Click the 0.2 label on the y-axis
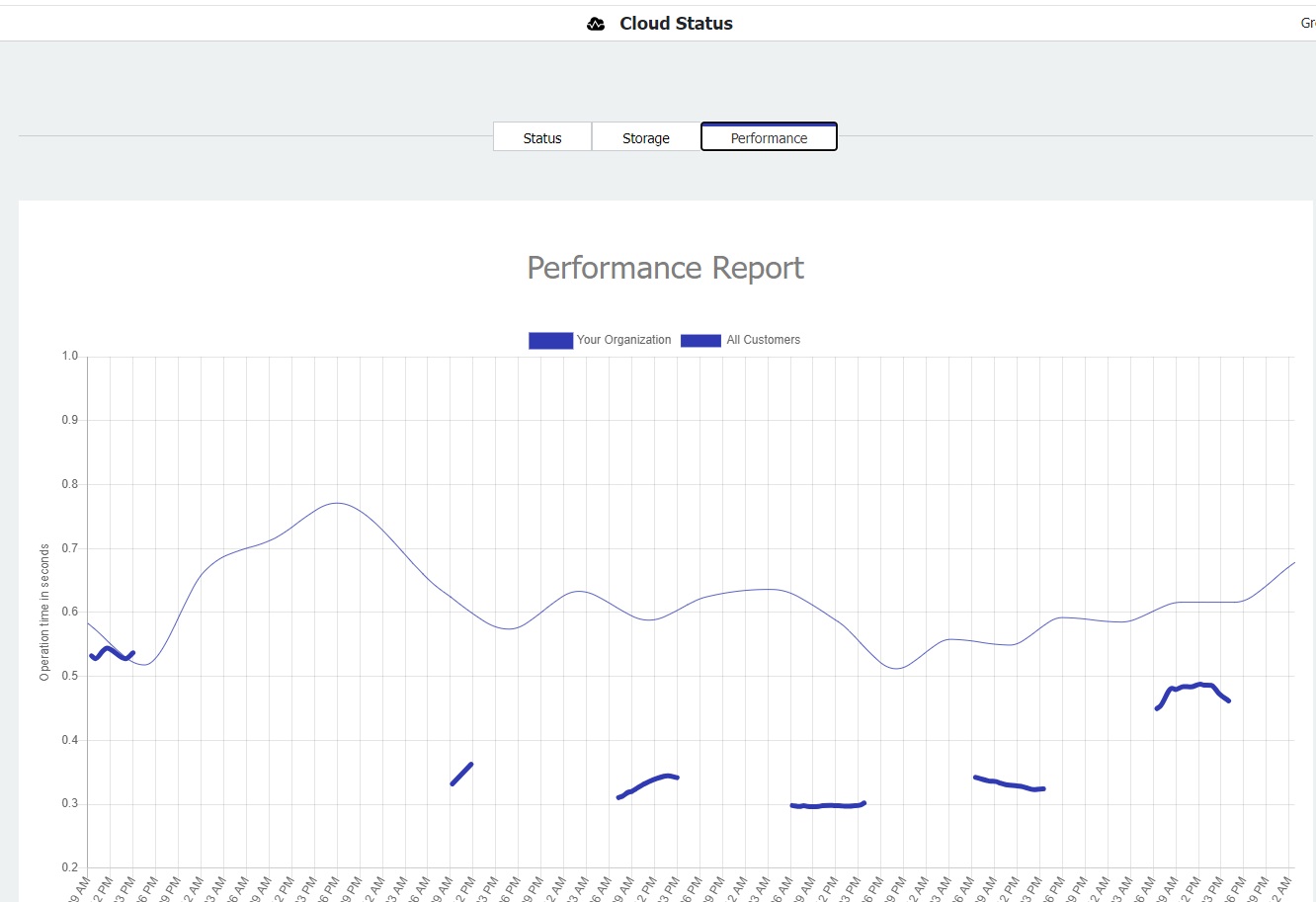The image size is (1316, 902). click(69, 867)
